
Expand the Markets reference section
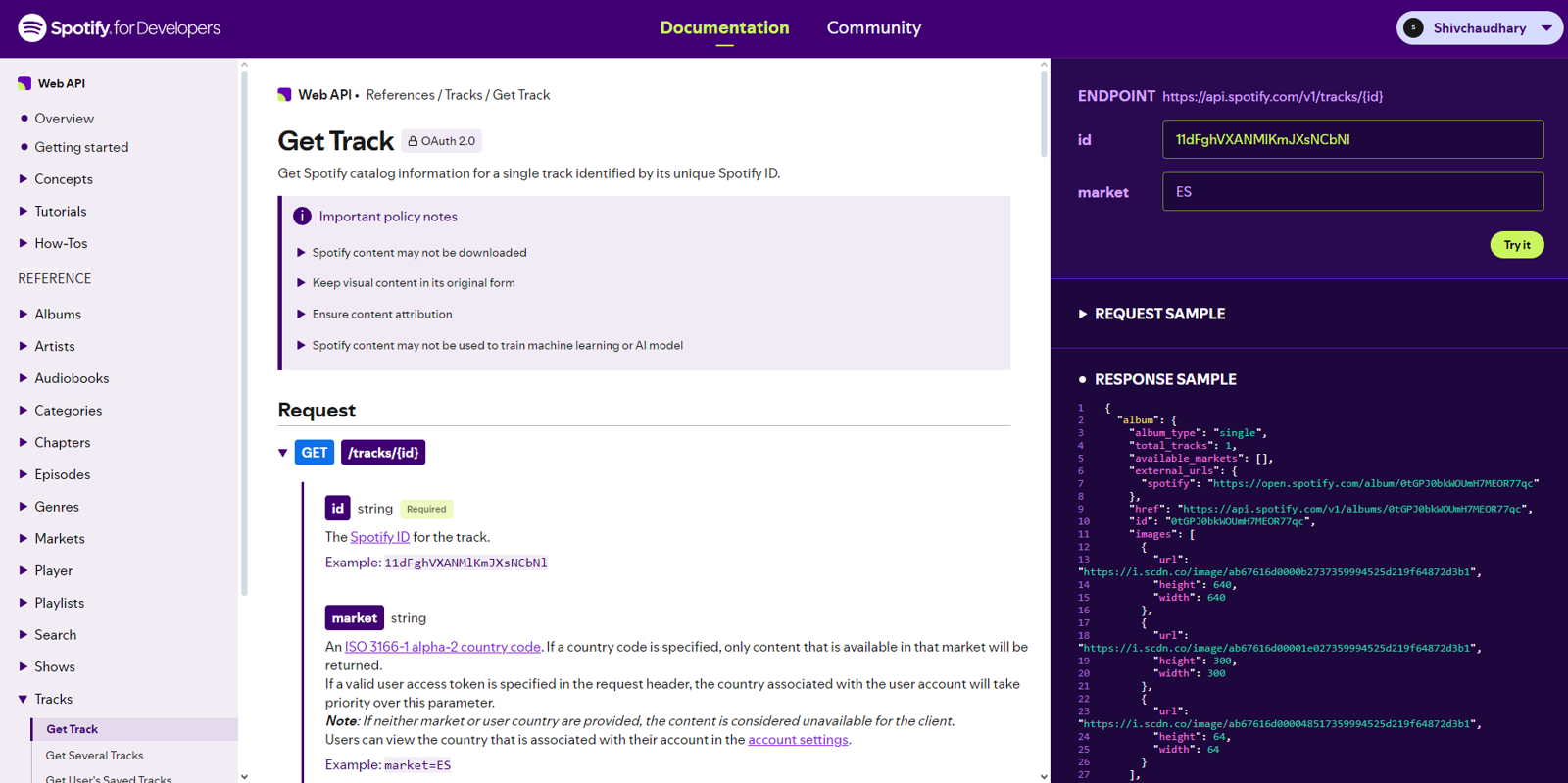[x=52, y=539]
